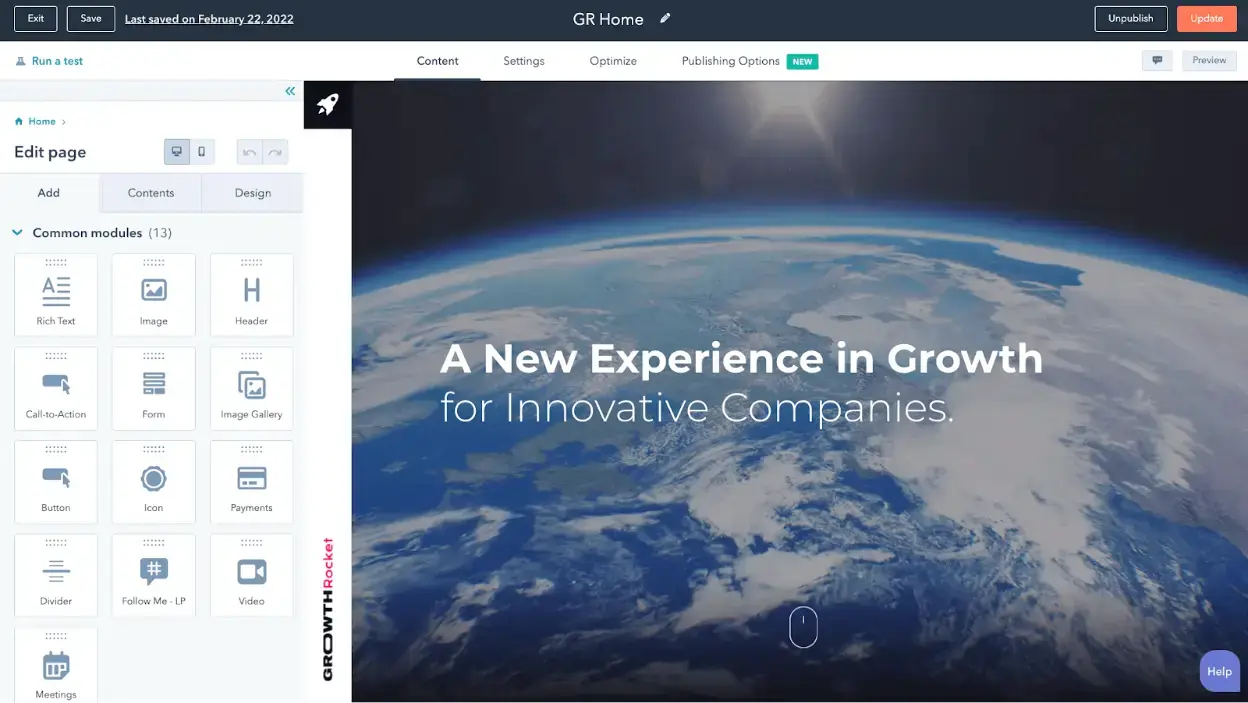Select the Add sidebar tab
This screenshot has height=703, width=1248.
pos(49,193)
